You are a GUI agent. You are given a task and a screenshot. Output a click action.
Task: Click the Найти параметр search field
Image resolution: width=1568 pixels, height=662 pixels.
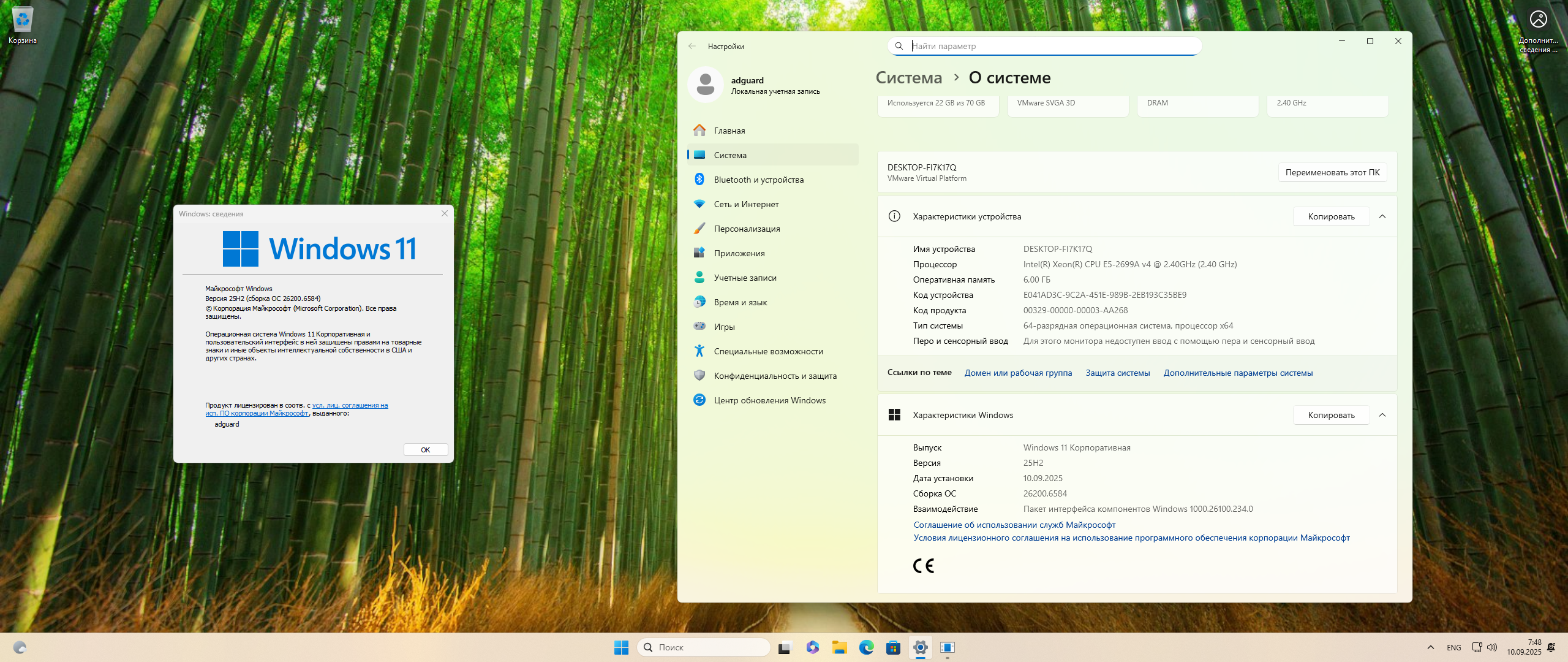click(x=1044, y=46)
